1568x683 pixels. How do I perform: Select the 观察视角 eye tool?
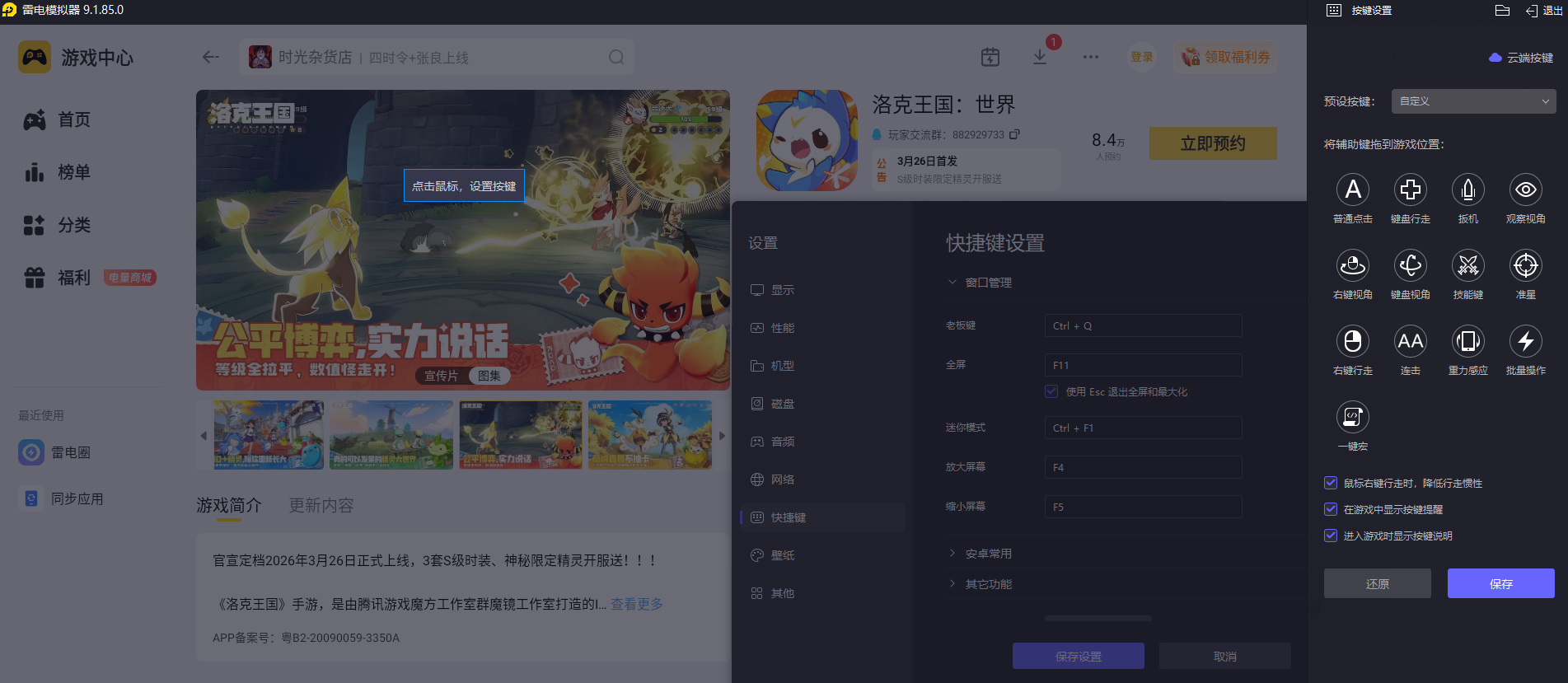click(x=1525, y=189)
